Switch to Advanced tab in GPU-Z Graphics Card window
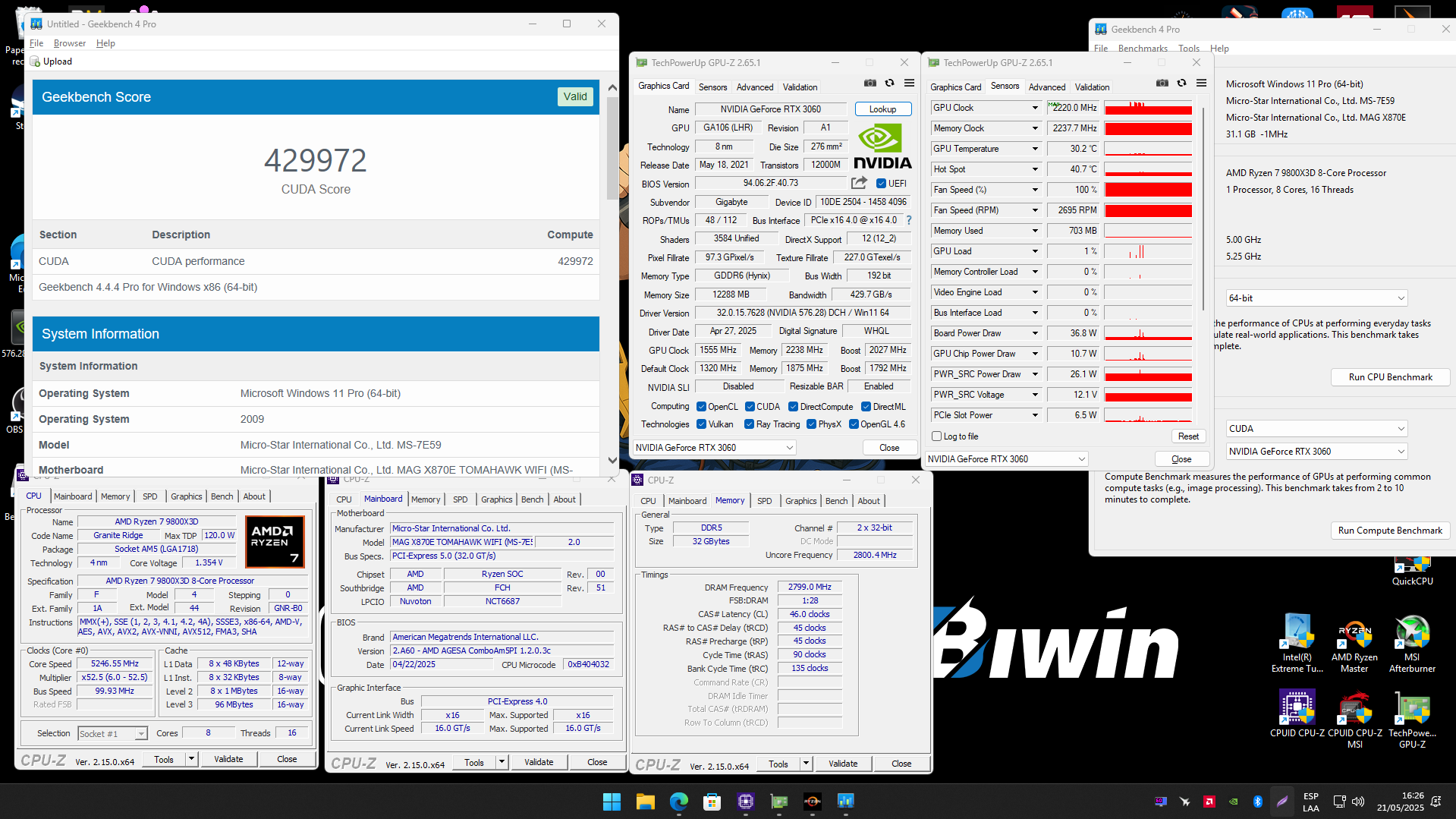The width and height of the screenshot is (1456, 819). [x=755, y=87]
